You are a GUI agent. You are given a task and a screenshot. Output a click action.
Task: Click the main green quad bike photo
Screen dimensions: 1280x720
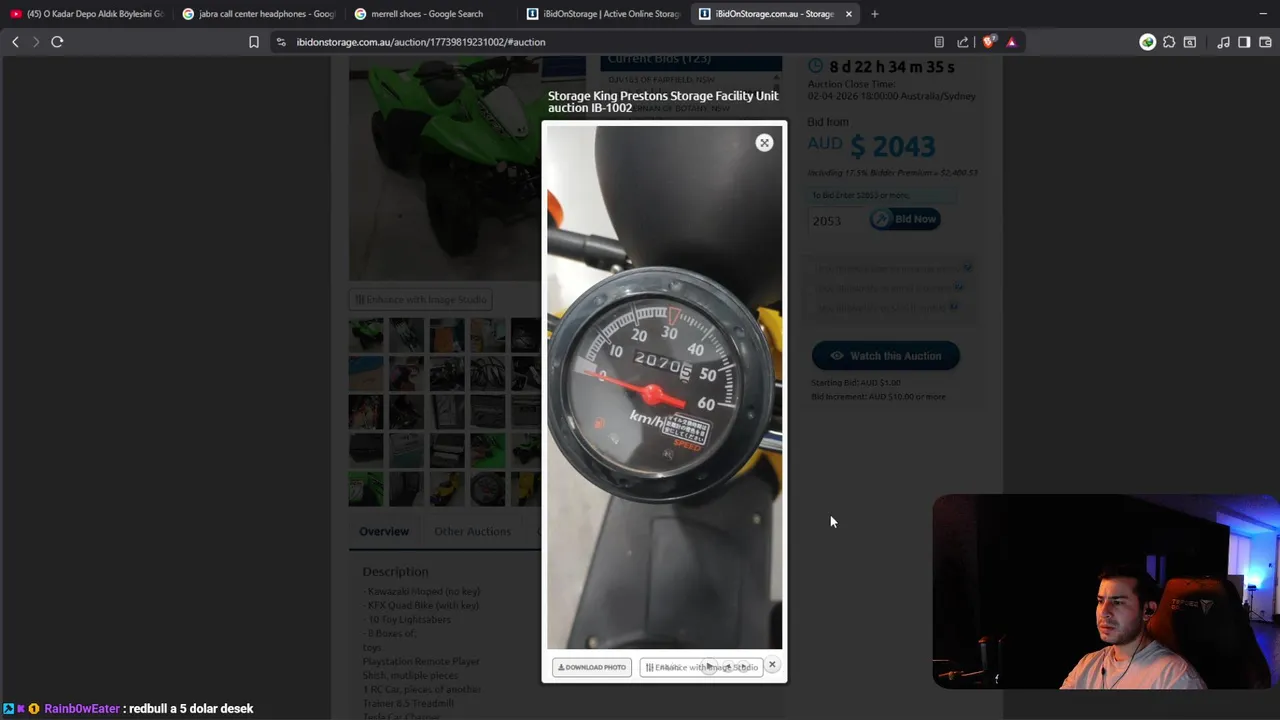(x=445, y=170)
